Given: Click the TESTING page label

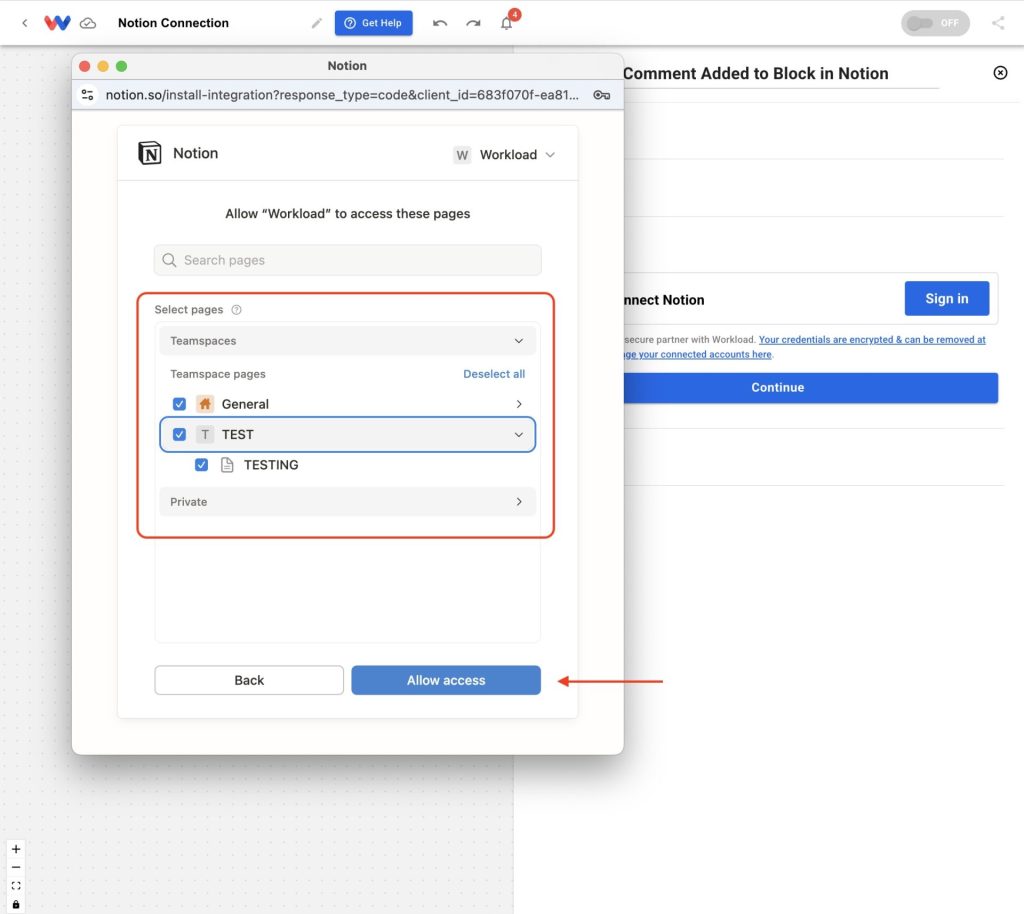Looking at the screenshot, I should (271, 465).
